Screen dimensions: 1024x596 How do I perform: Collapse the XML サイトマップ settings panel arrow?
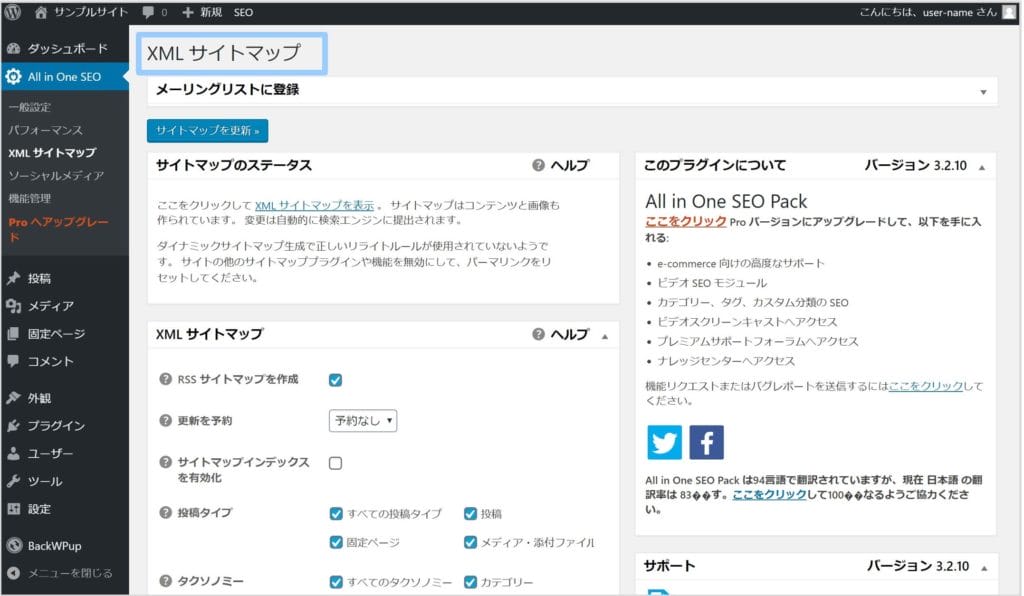click(x=605, y=336)
